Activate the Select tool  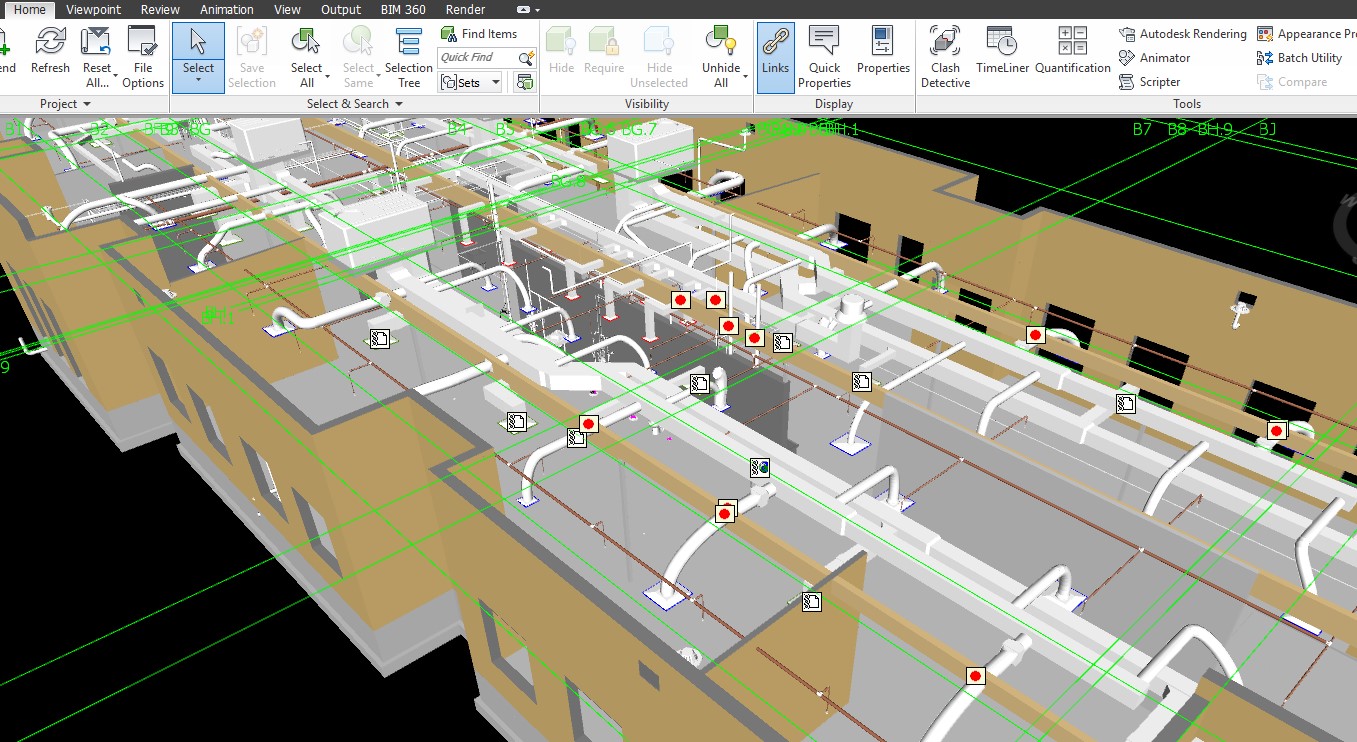coord(198,48)
